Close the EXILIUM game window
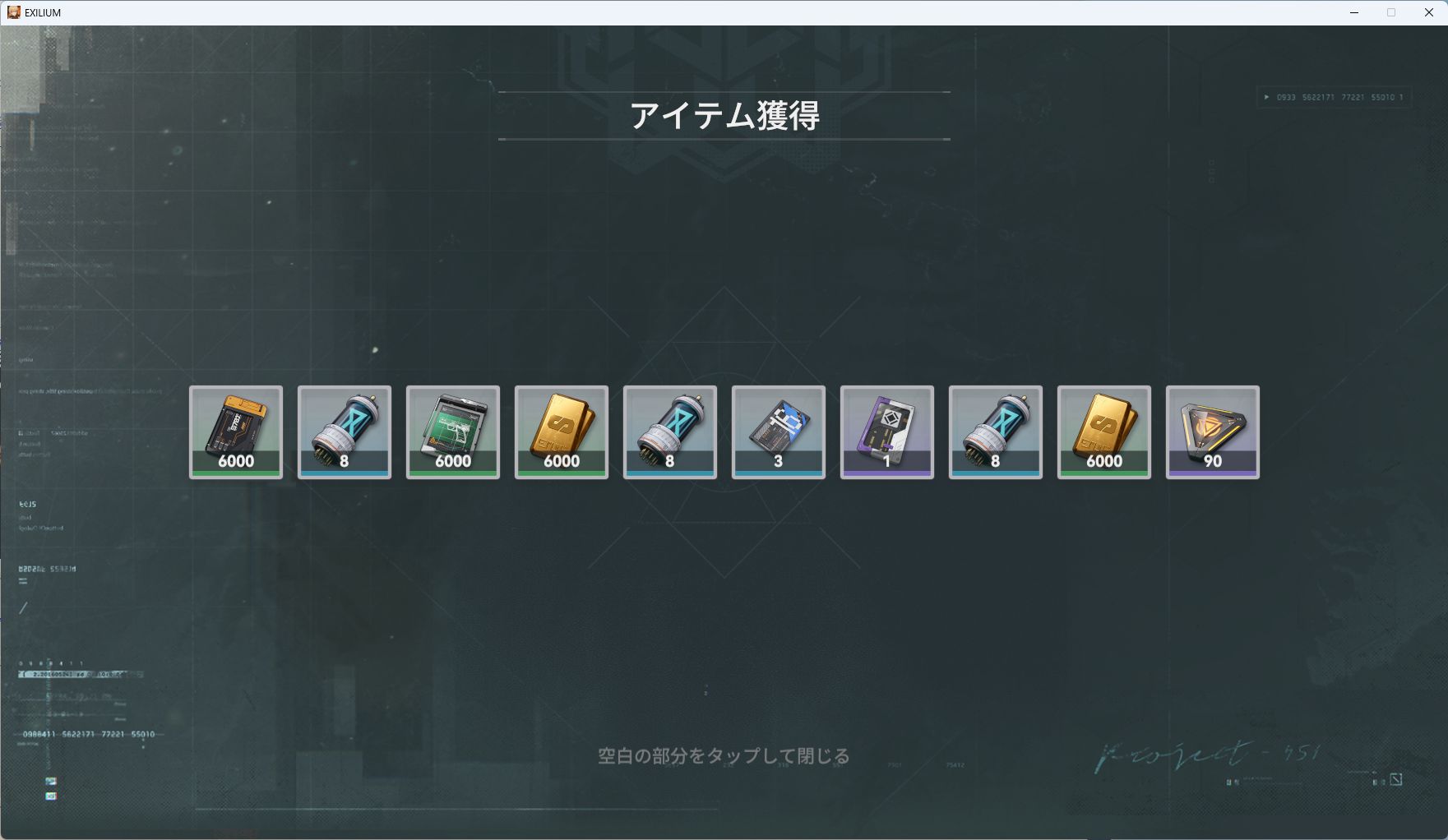Image resolution: width=1448 pixels, height=840 pixels. pos(1429,12)
